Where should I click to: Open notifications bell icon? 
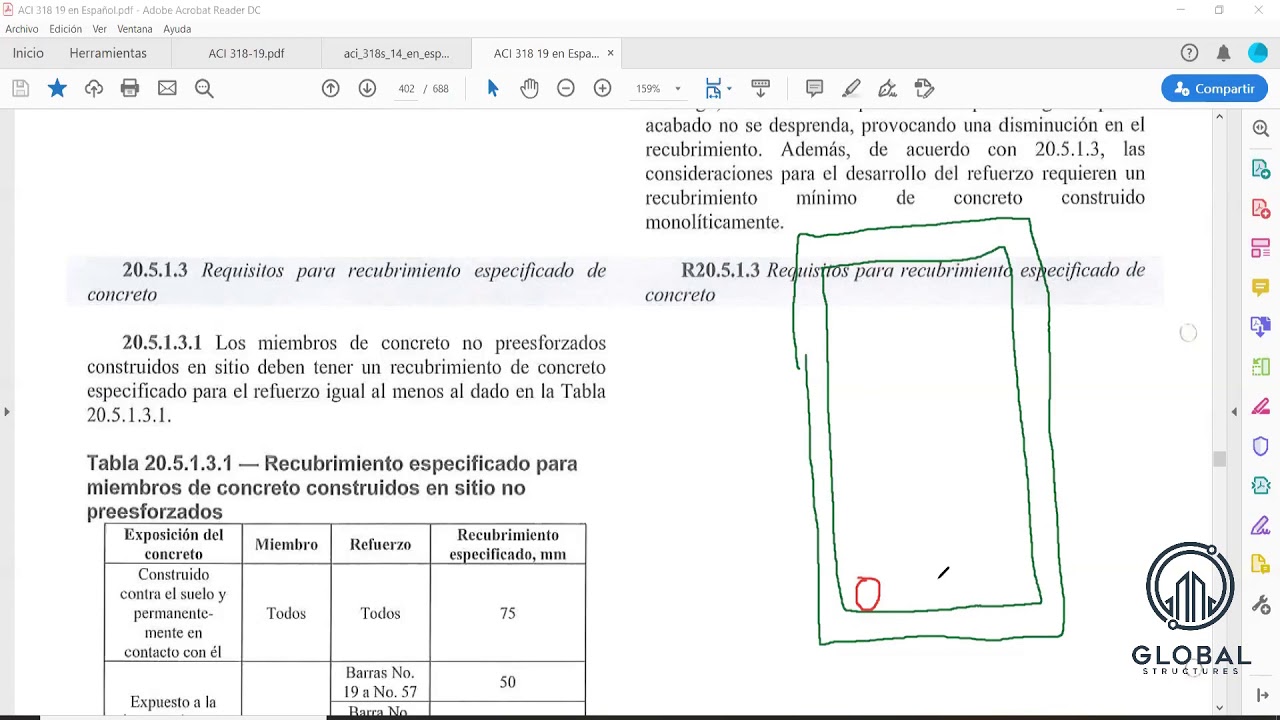tap(1223, 53)
